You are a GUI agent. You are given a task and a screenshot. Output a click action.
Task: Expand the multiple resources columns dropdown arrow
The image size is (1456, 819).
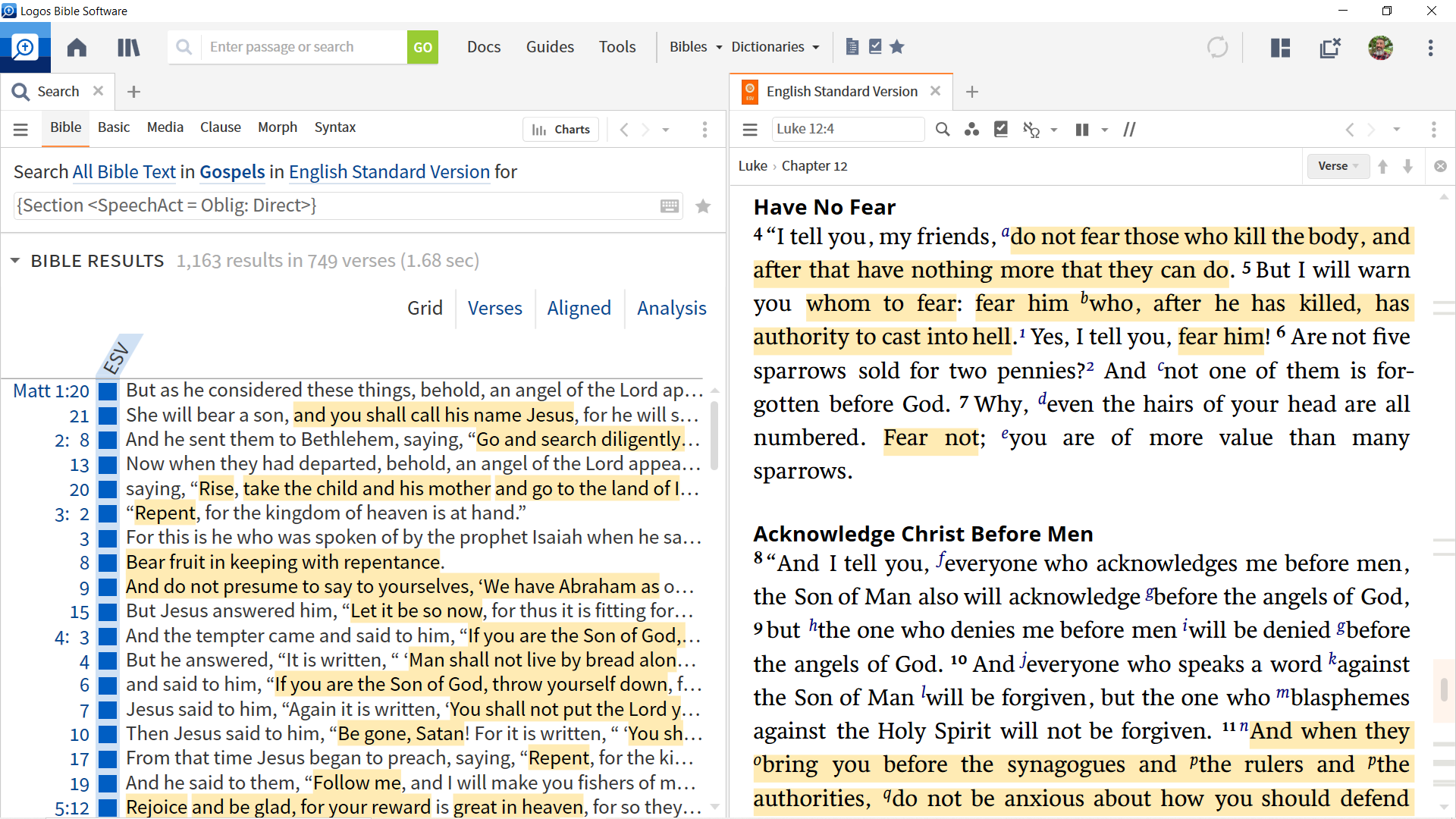[1105, 130]
